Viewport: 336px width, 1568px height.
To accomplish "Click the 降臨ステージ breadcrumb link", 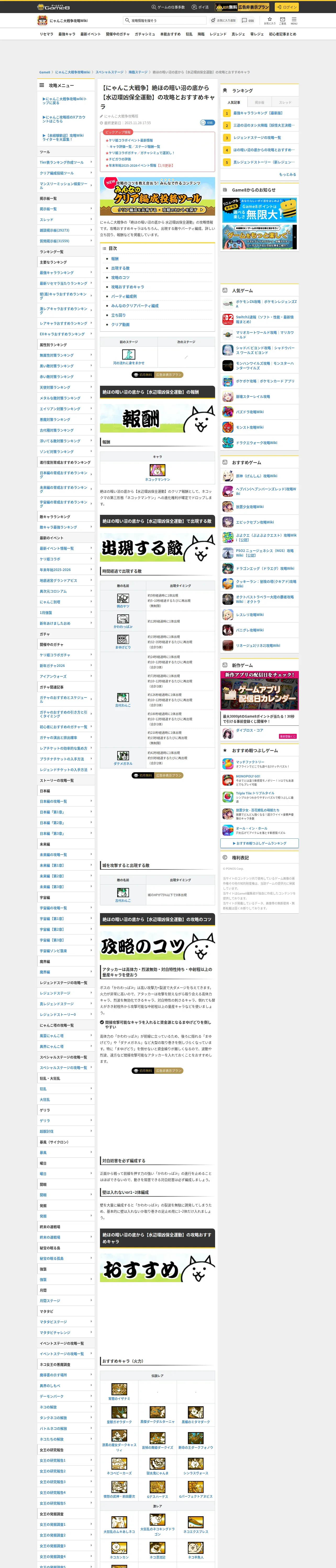I will [x=138, y=72].
